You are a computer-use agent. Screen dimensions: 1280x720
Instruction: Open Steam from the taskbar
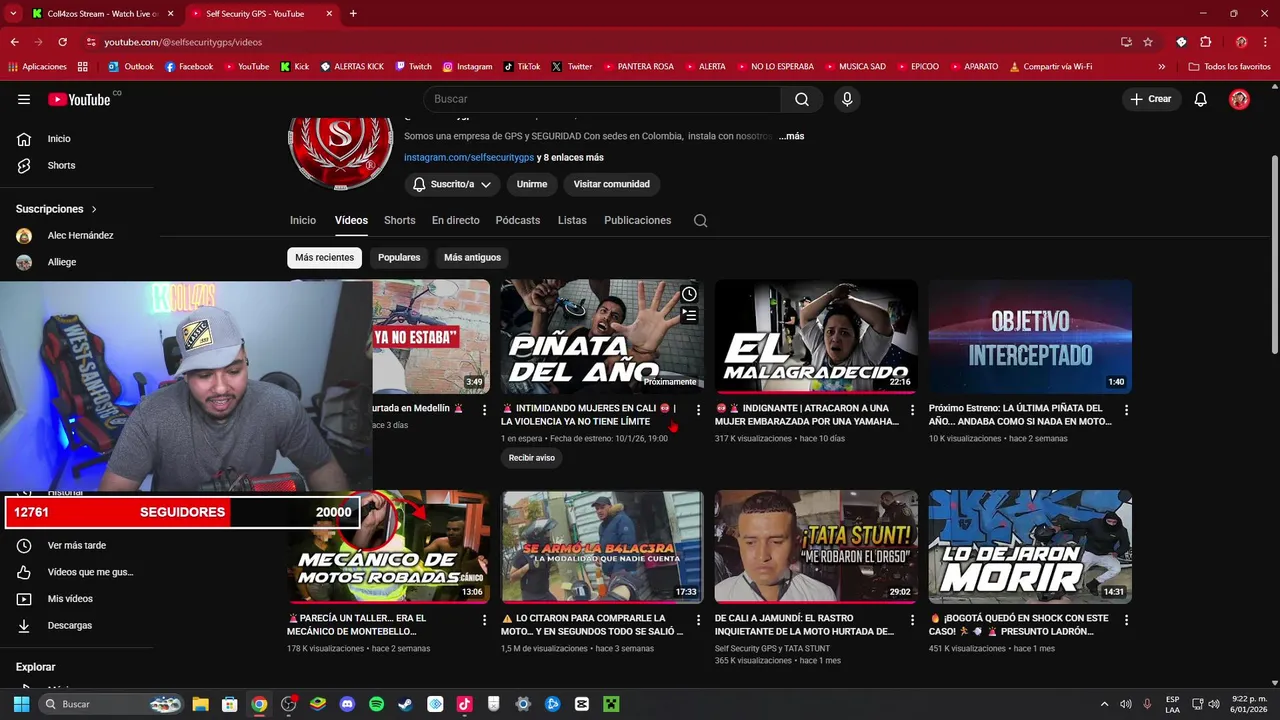(x=405, y=704)
